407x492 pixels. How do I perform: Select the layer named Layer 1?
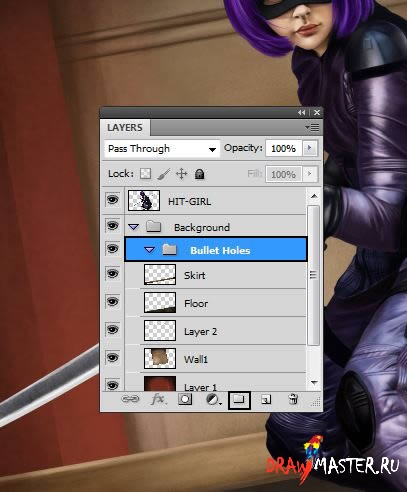point(200,387)
